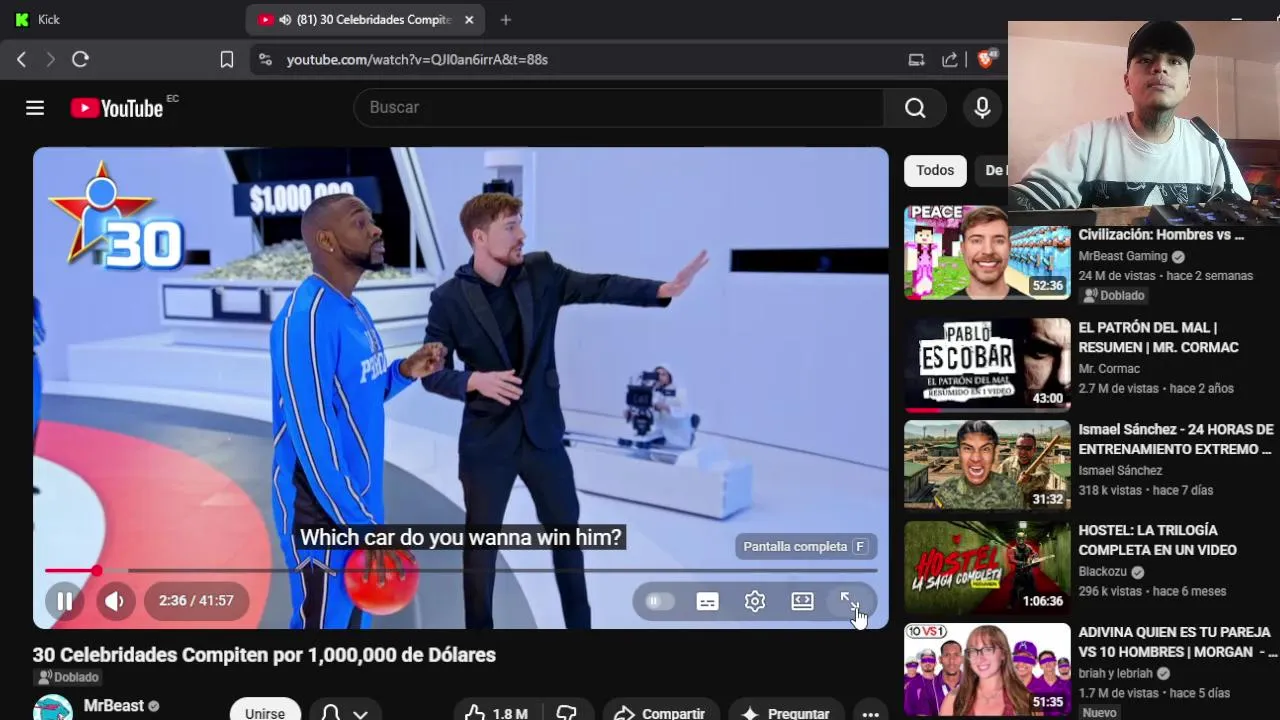Open the player settings gear
1280x720 pixels.
(755, 601)
